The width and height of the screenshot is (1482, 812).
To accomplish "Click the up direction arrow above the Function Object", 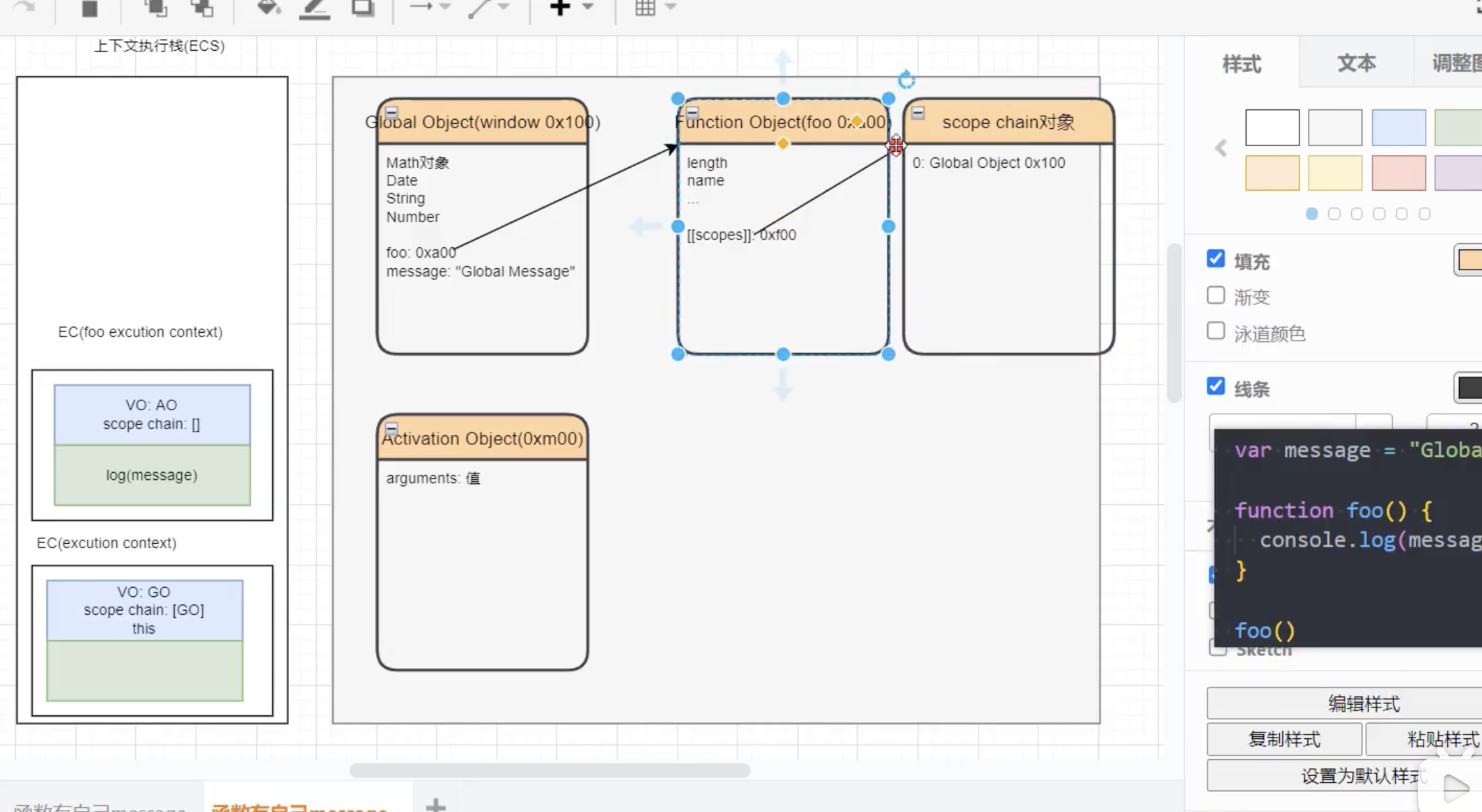I will (x=783, y=65).
